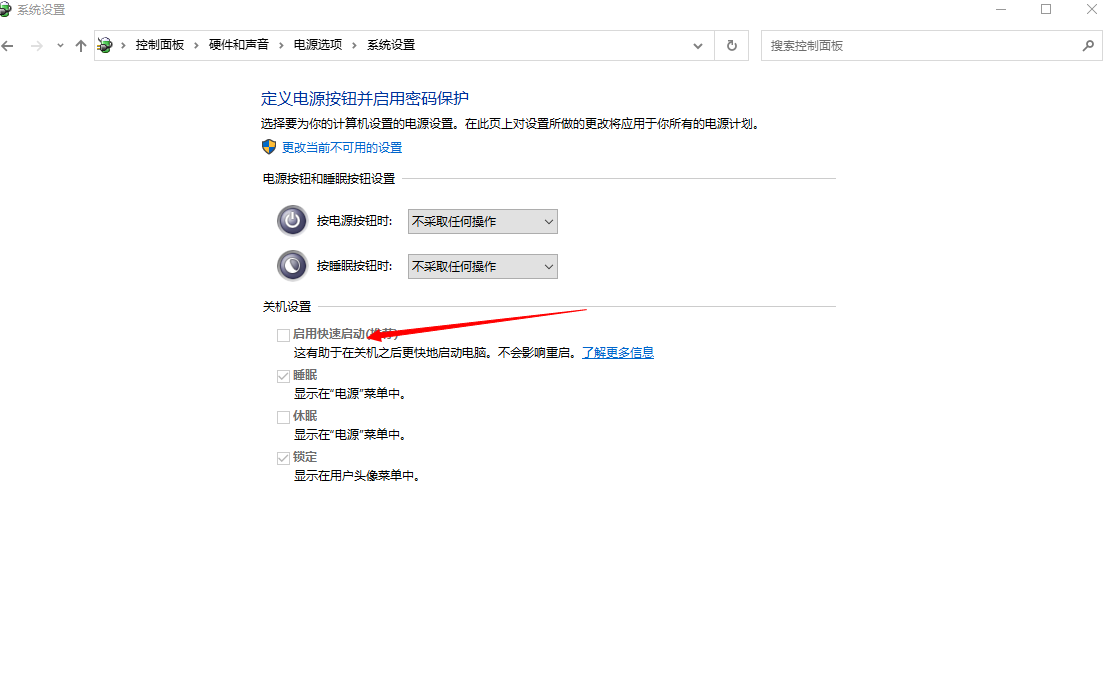This screenshot has width=1106, height=692.
Task: Expand address bar history dropdown
Action: pyautogui.click(x=698, y=46)
